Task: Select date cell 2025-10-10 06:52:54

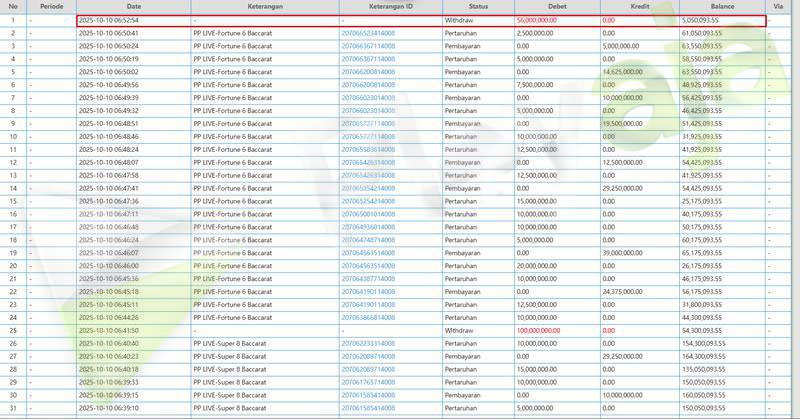Action: [x=108, y=20]
